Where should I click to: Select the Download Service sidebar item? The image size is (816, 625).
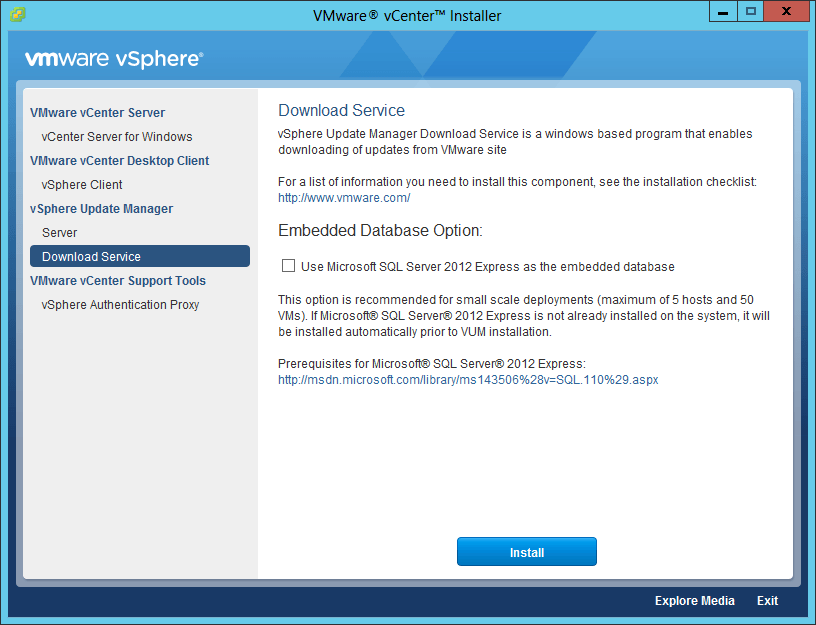click(139, 257)
